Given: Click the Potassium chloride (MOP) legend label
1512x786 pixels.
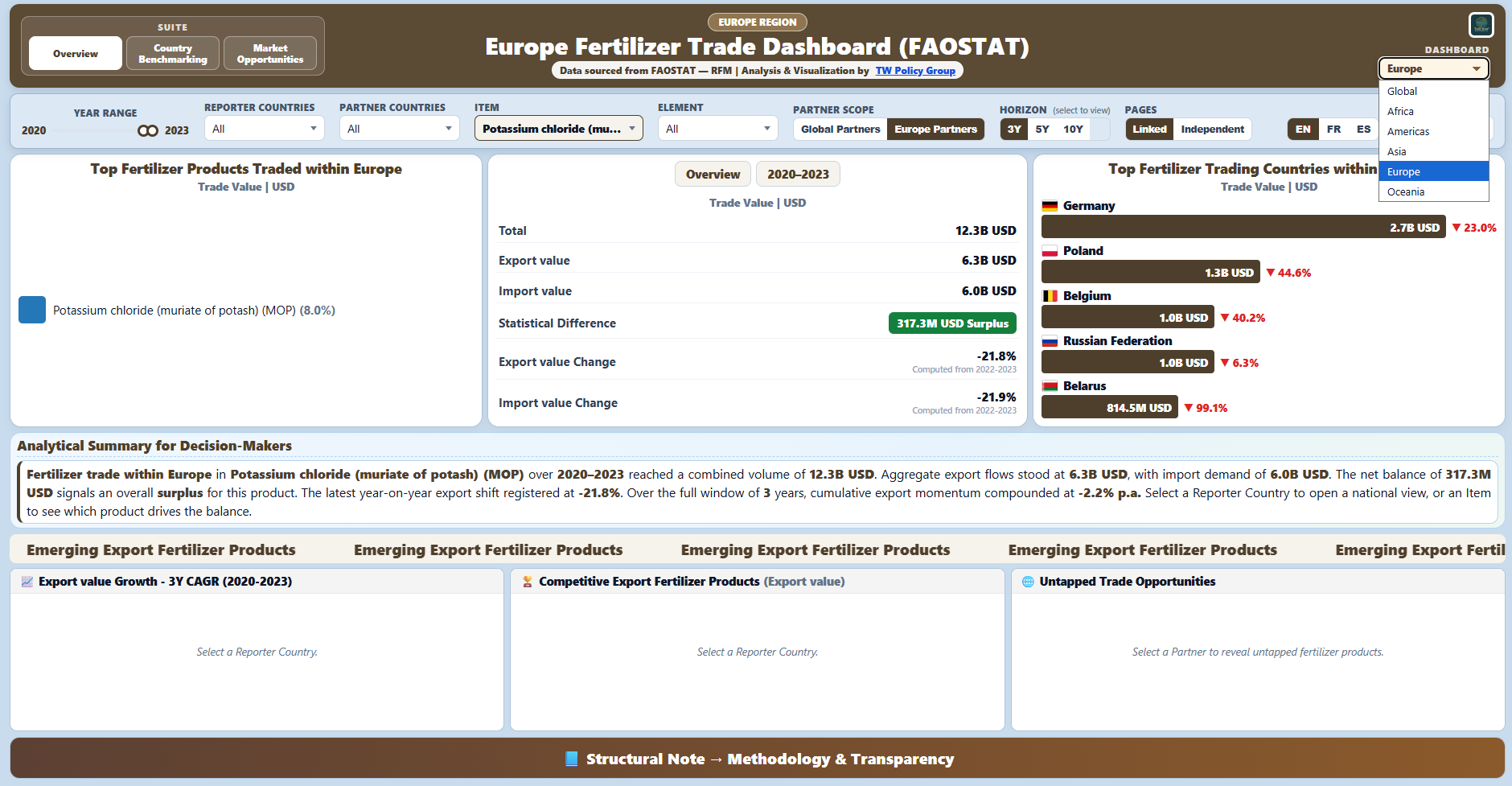Looking at the screenshot, I should [x=194, y=311].
